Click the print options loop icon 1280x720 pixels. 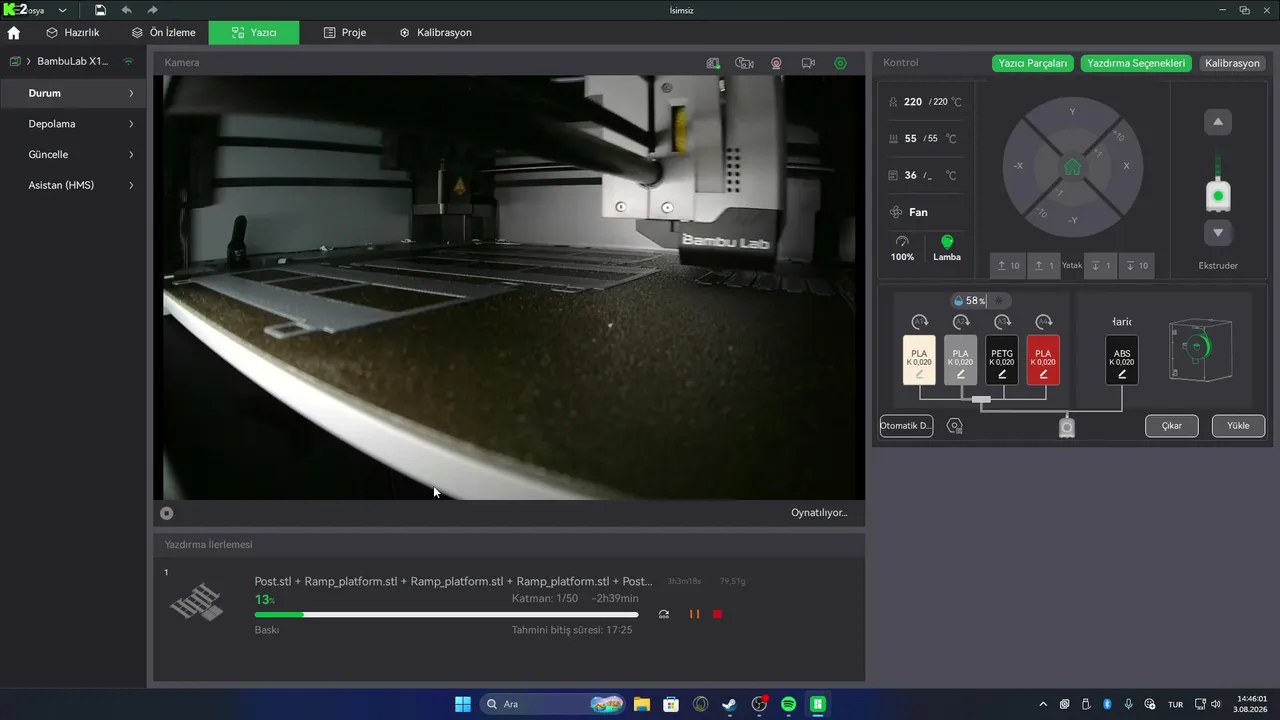664,614
